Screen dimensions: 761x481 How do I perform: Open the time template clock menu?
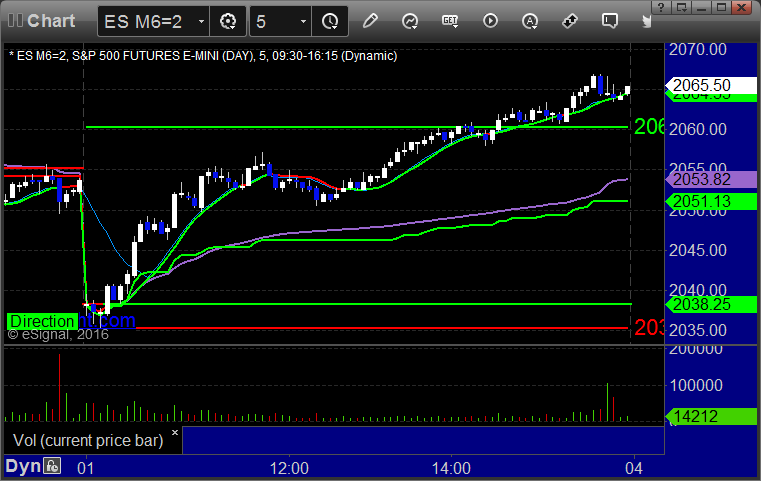pos(330,21)
